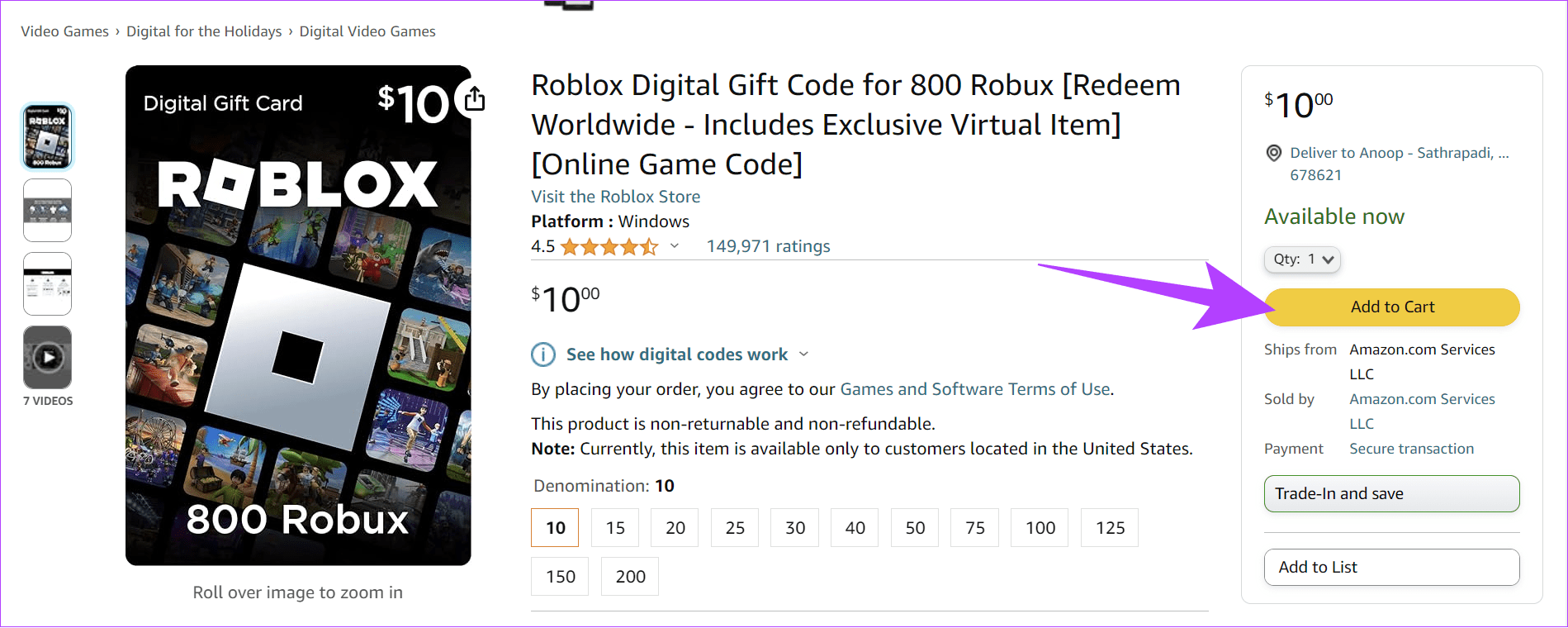Choose the 20 denomination option
Image resolution: width=1568 pixels, height=628 pixels.
point(675,528)
